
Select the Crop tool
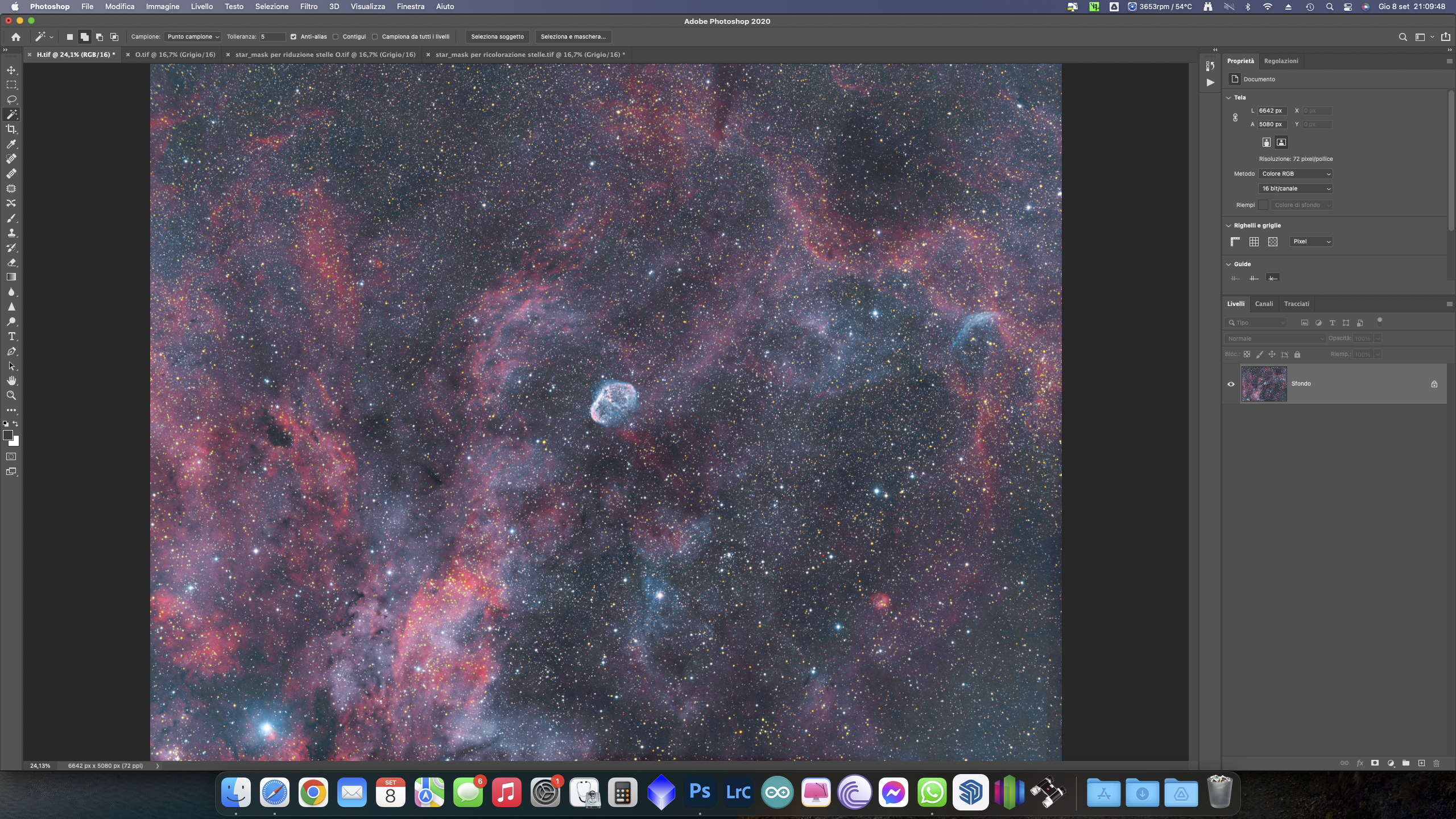tap(11, 129)
